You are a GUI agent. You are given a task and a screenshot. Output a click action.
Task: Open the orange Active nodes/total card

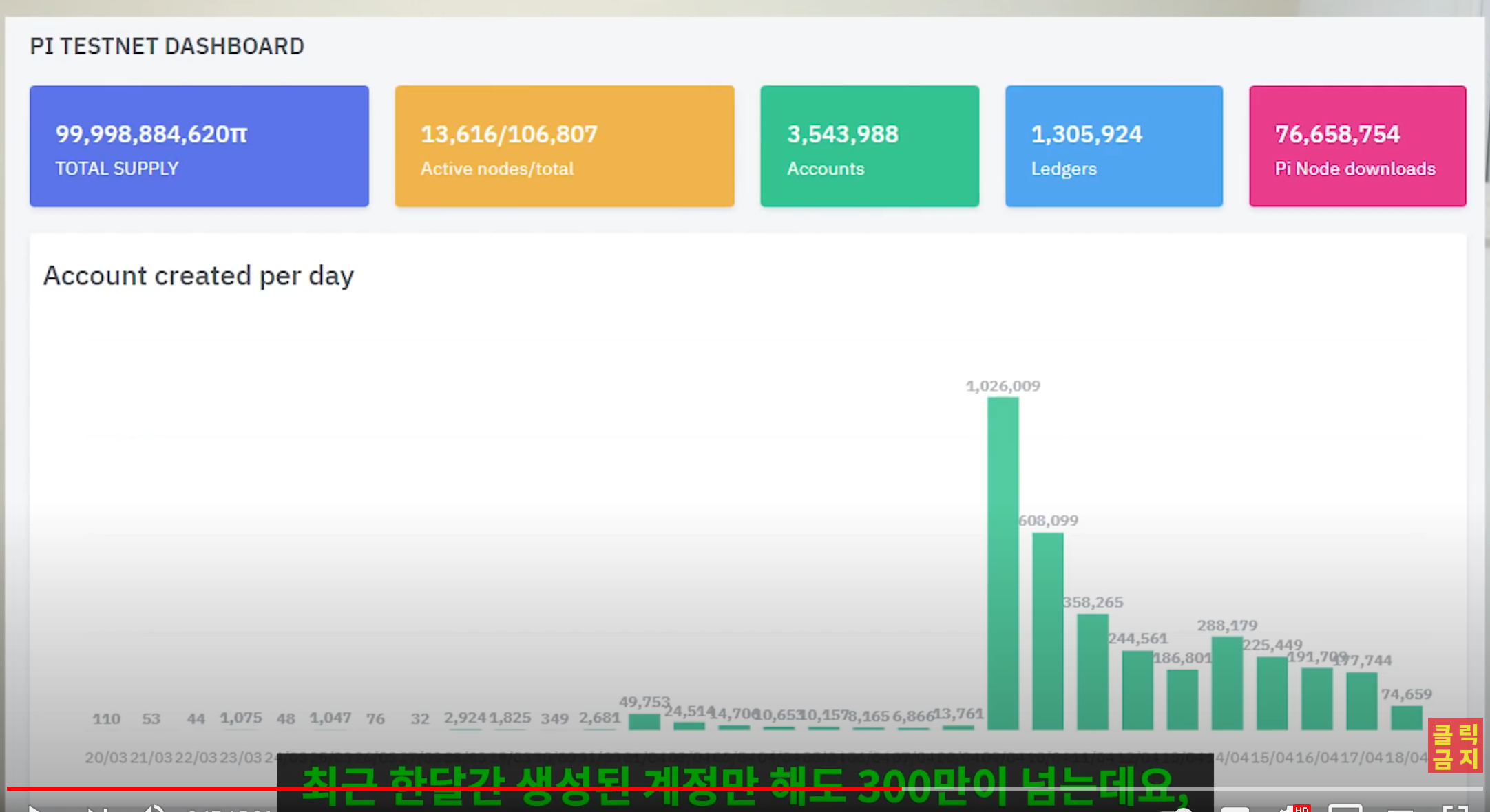(565, 146)
